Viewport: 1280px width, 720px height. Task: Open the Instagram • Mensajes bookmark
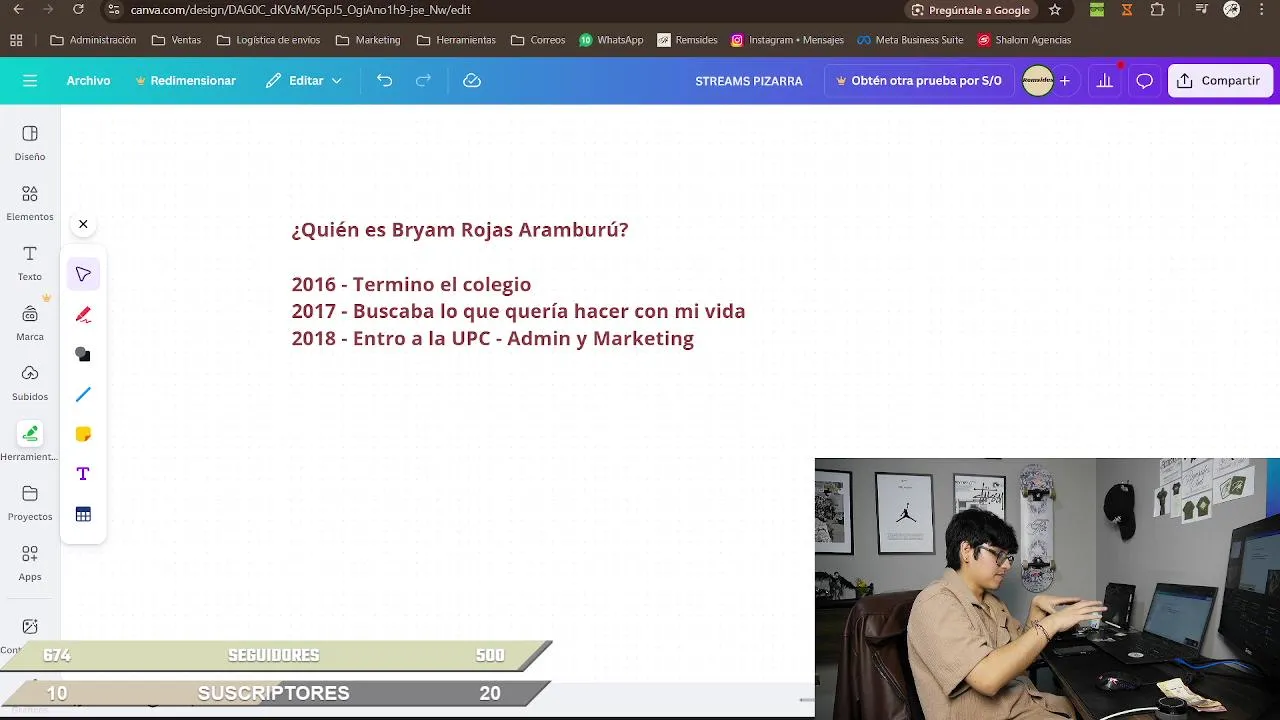tap(787, 40)
